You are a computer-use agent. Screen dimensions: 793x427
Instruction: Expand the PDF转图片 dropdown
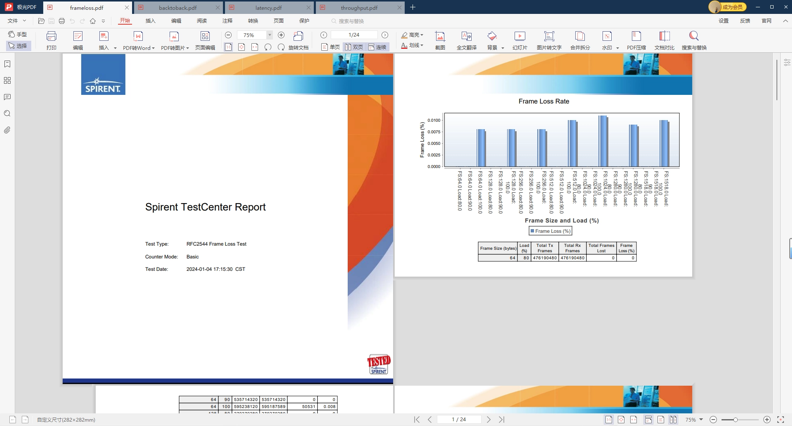tap(188, 48)
